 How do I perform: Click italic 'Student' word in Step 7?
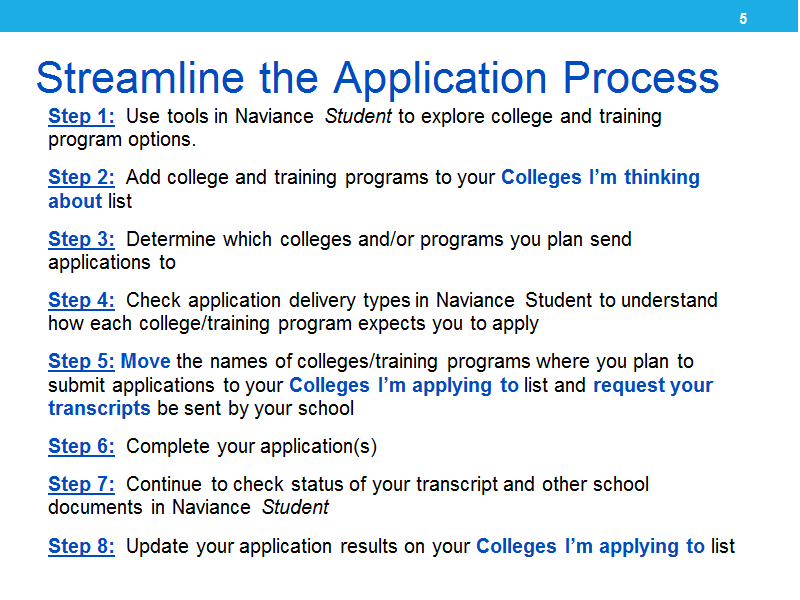(295, 508)
